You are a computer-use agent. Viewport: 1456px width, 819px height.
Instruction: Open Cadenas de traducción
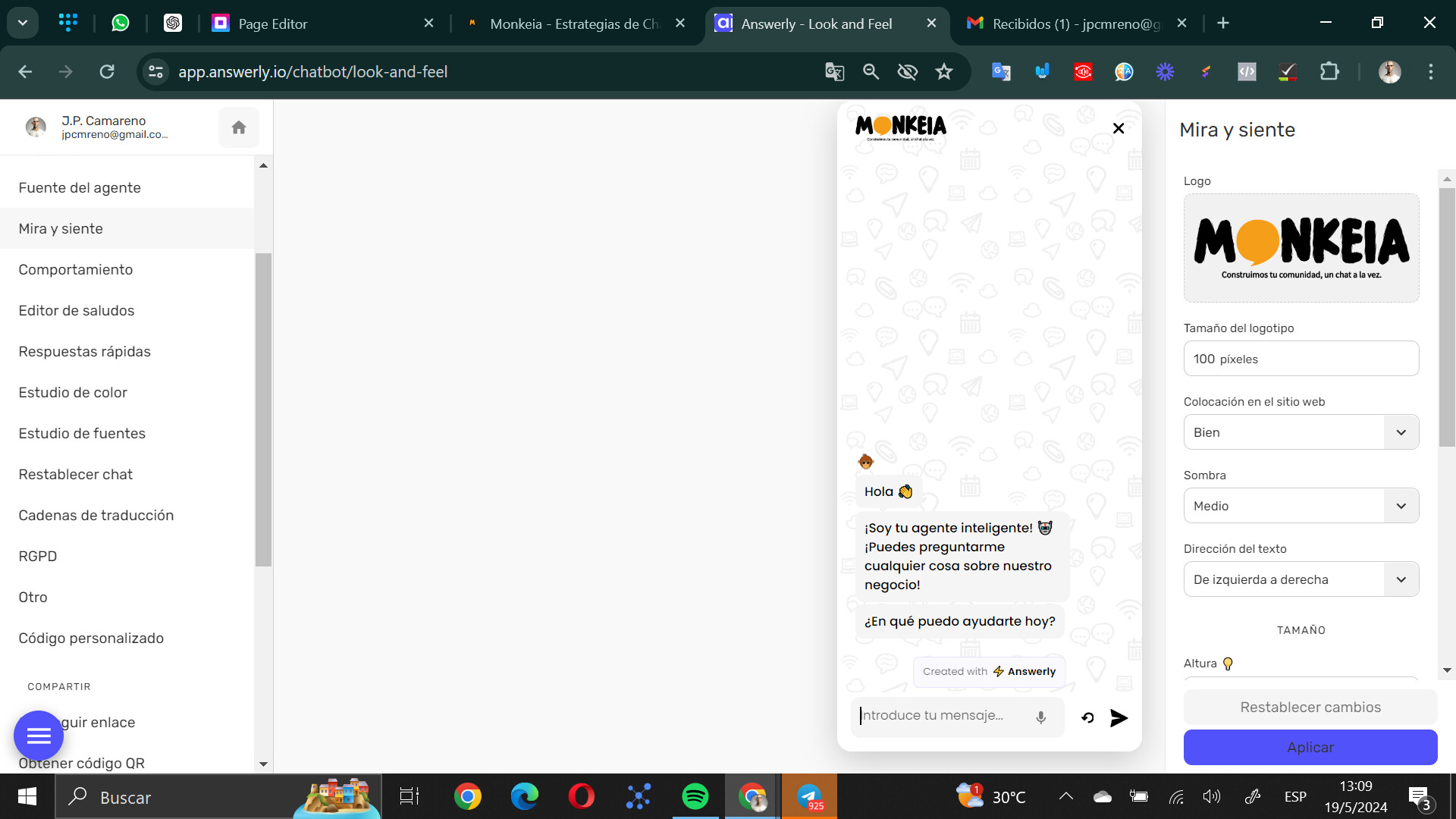click(127, 515)
